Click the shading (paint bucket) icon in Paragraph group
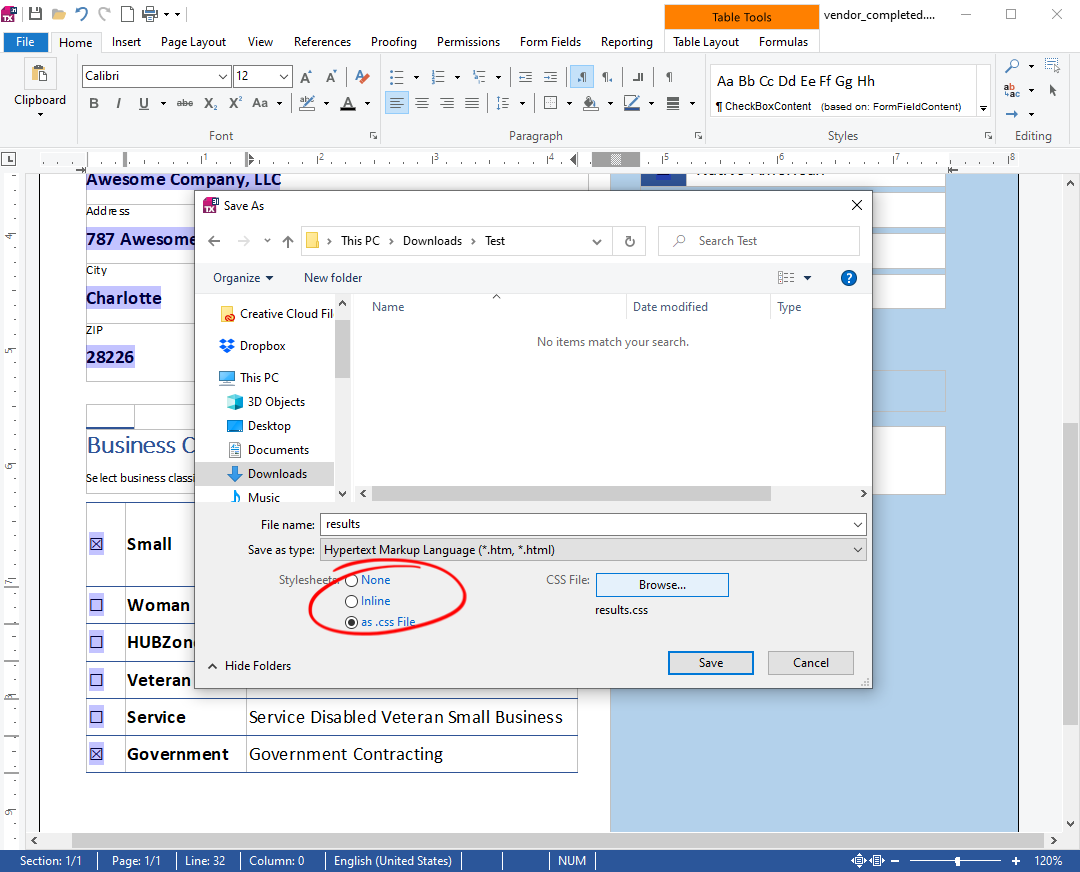 pyautogui.click(x=589, y=102)
